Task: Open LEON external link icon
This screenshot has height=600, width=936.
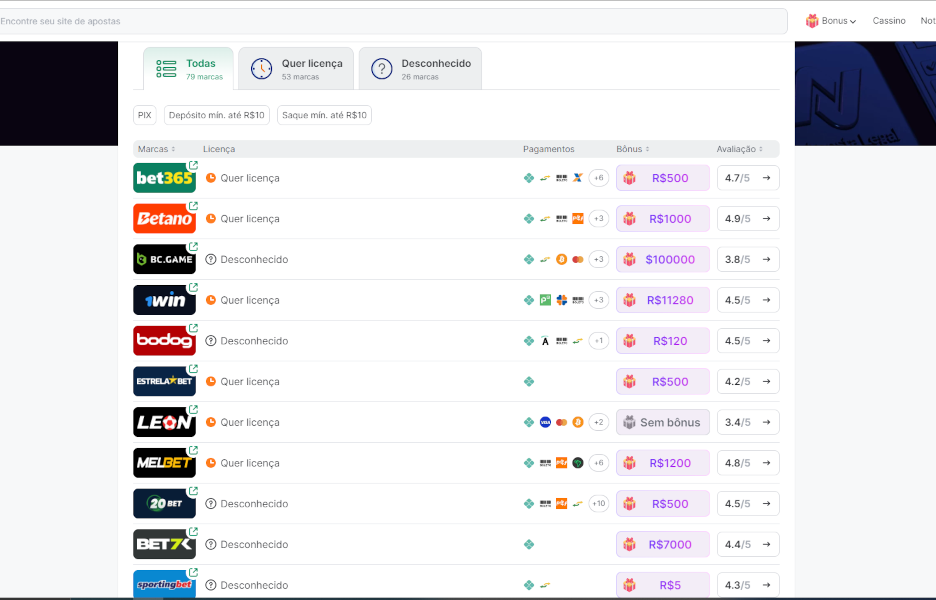Action: [193, 410]
